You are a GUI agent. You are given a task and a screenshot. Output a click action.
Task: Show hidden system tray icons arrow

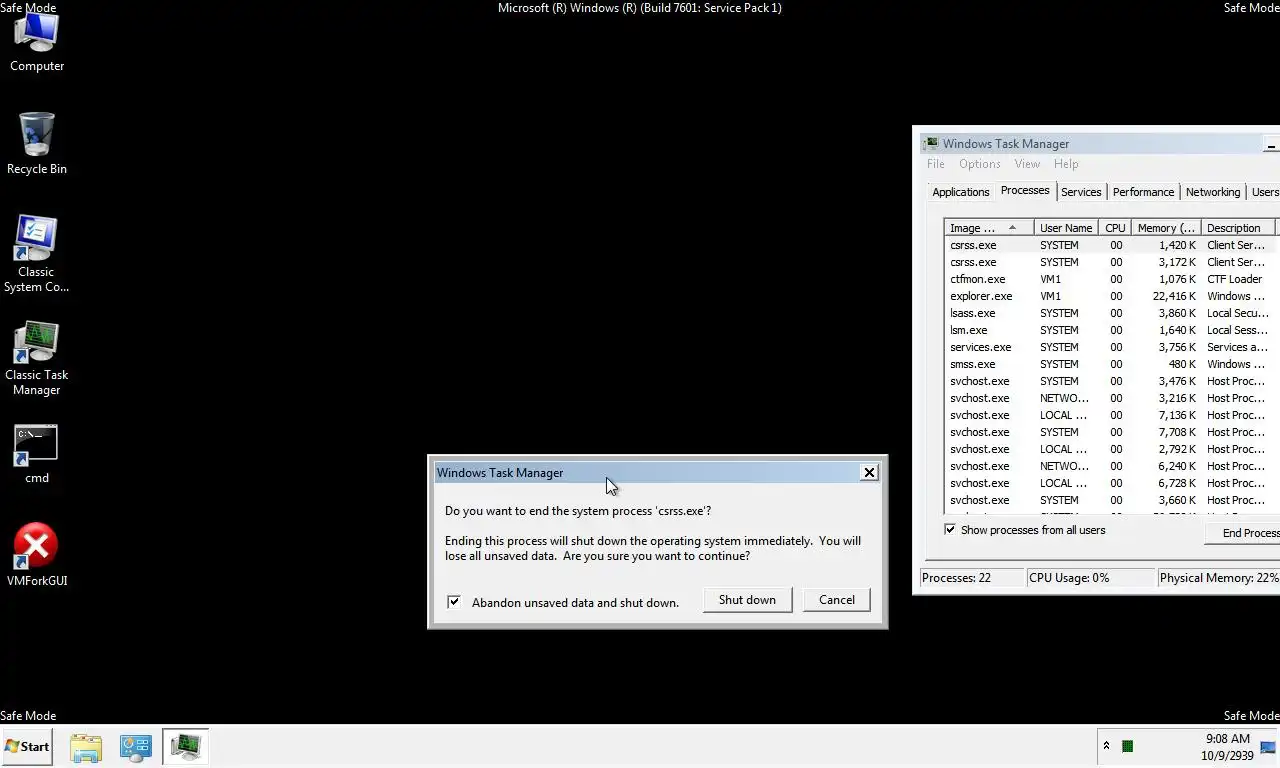point(1106,746)
